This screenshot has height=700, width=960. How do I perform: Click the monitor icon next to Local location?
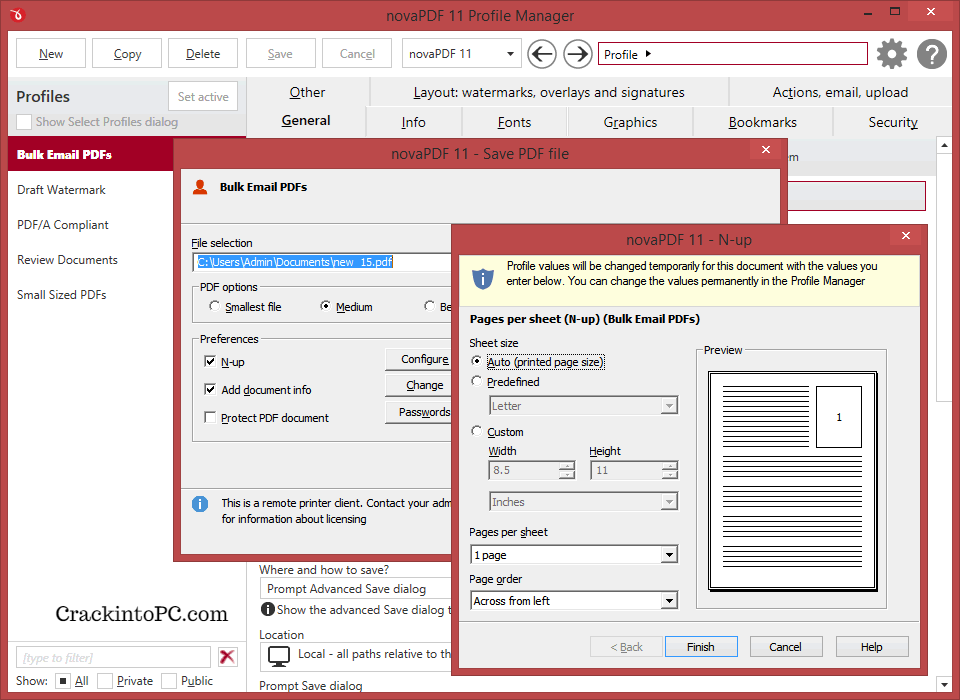pos(279,656)
